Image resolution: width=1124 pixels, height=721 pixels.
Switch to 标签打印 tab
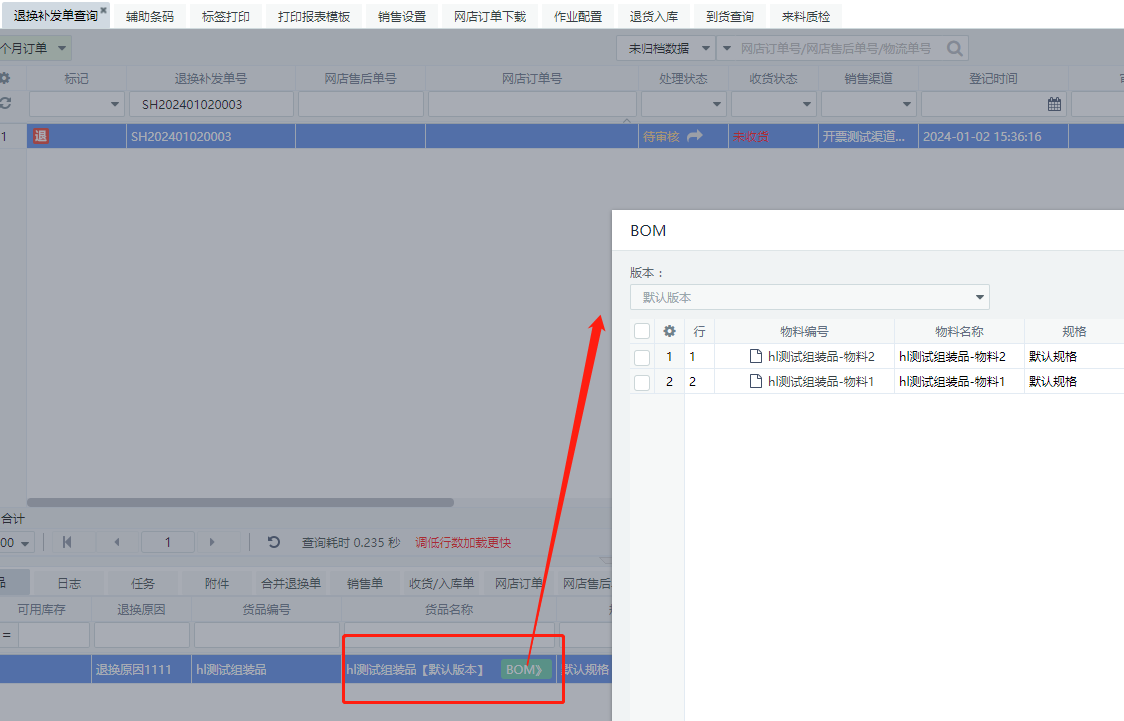[x=226, y=16]
